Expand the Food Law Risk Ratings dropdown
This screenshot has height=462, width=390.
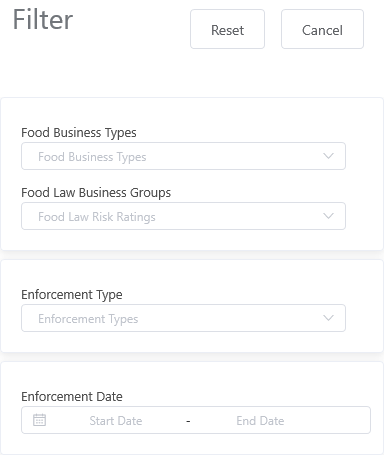pos(183,216)
